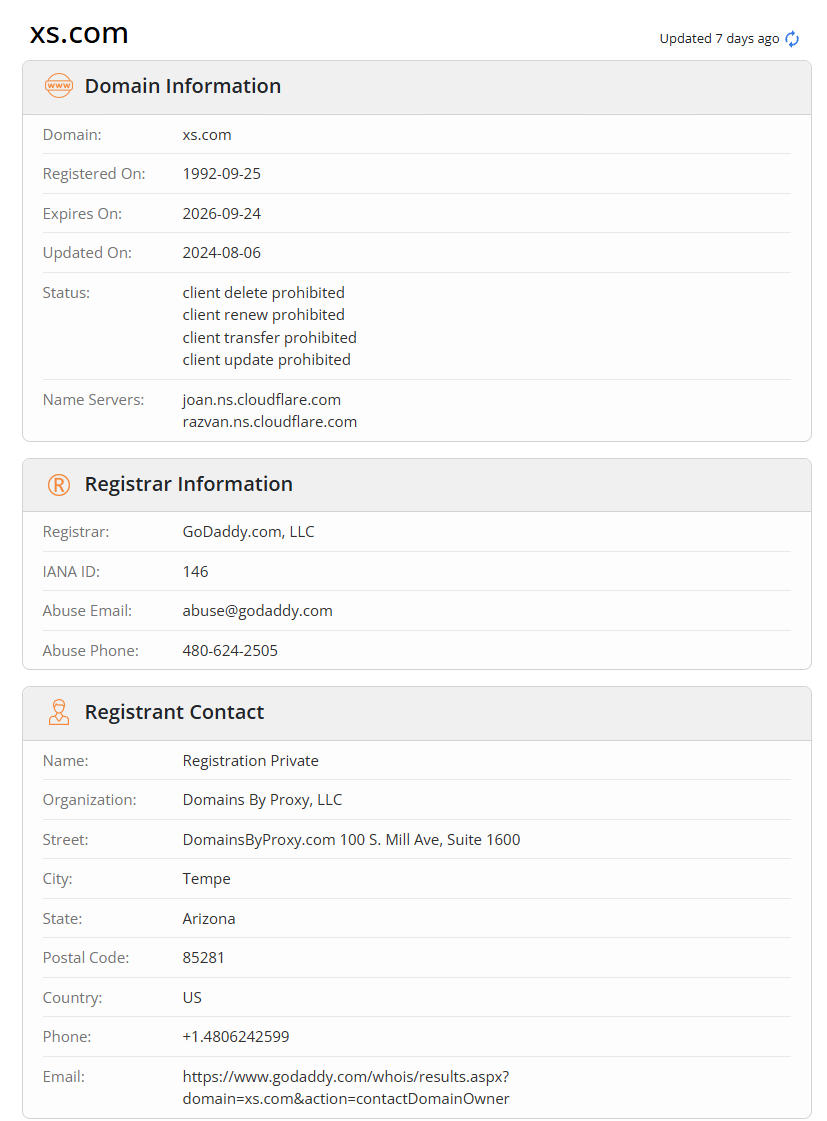The image size is (827, 1121).
Task: Click the GoDaddy.com, LLC registrar name
Action: tap(248, 531)
